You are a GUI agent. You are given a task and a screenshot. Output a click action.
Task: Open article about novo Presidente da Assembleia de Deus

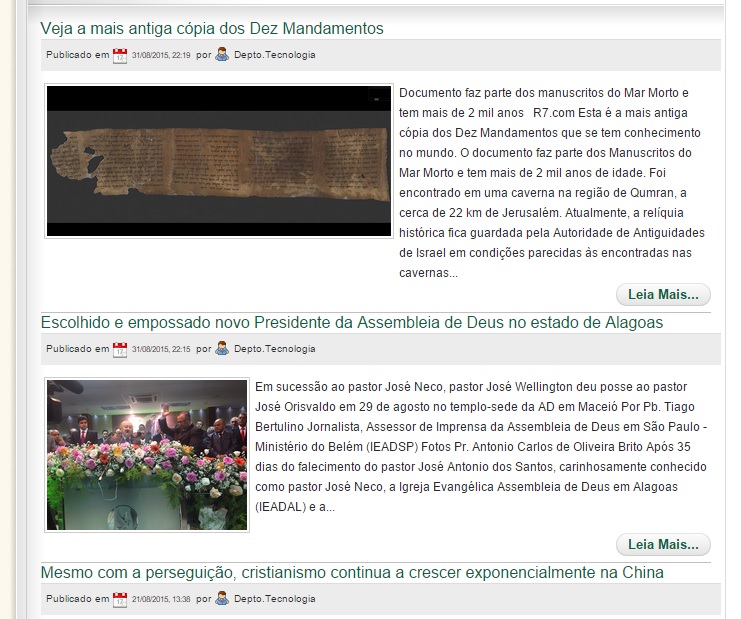tap(352, 323)
